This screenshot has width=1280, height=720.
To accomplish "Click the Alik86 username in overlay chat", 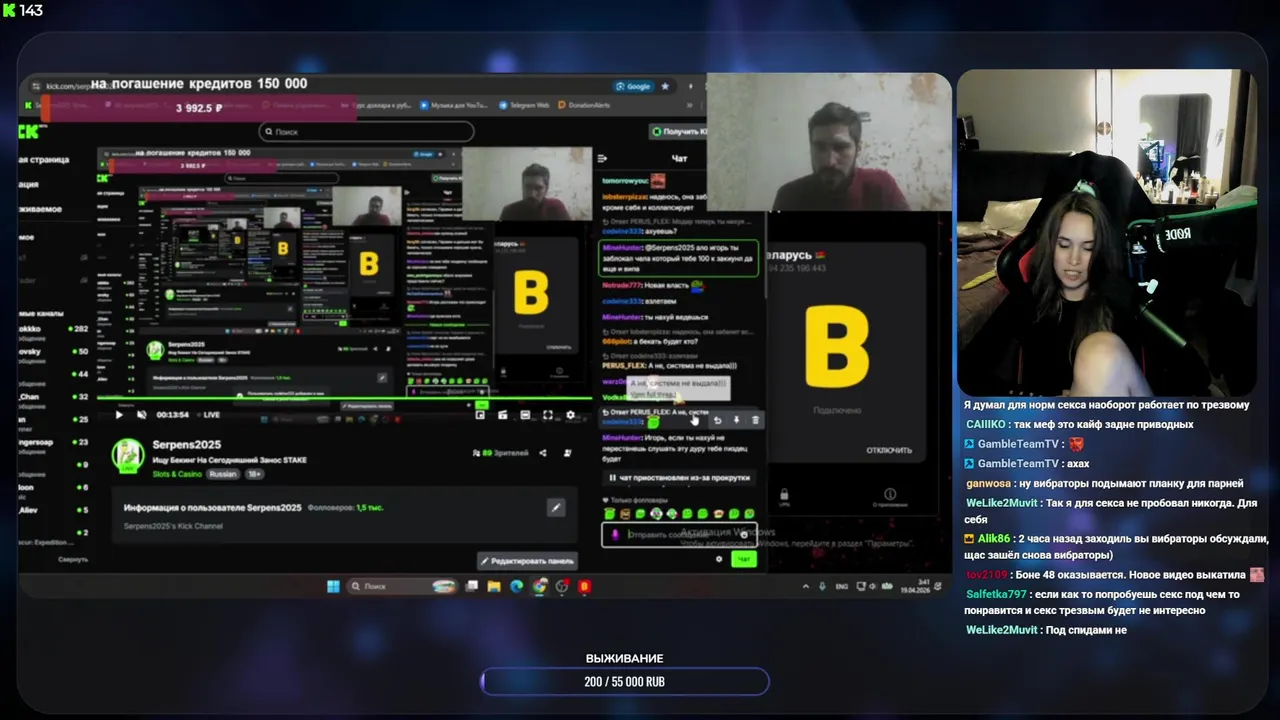I will point(994,538).
